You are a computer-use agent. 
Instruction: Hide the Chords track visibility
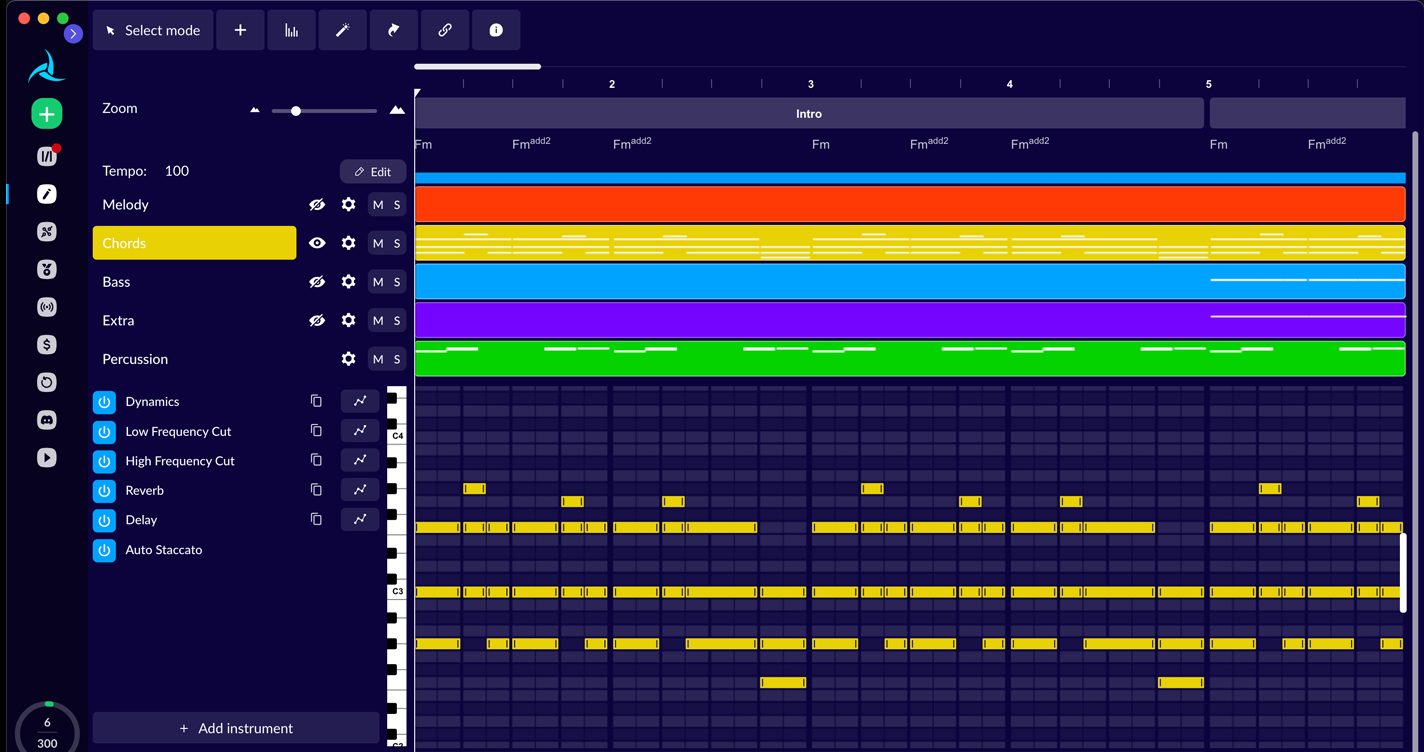(317, 243)
